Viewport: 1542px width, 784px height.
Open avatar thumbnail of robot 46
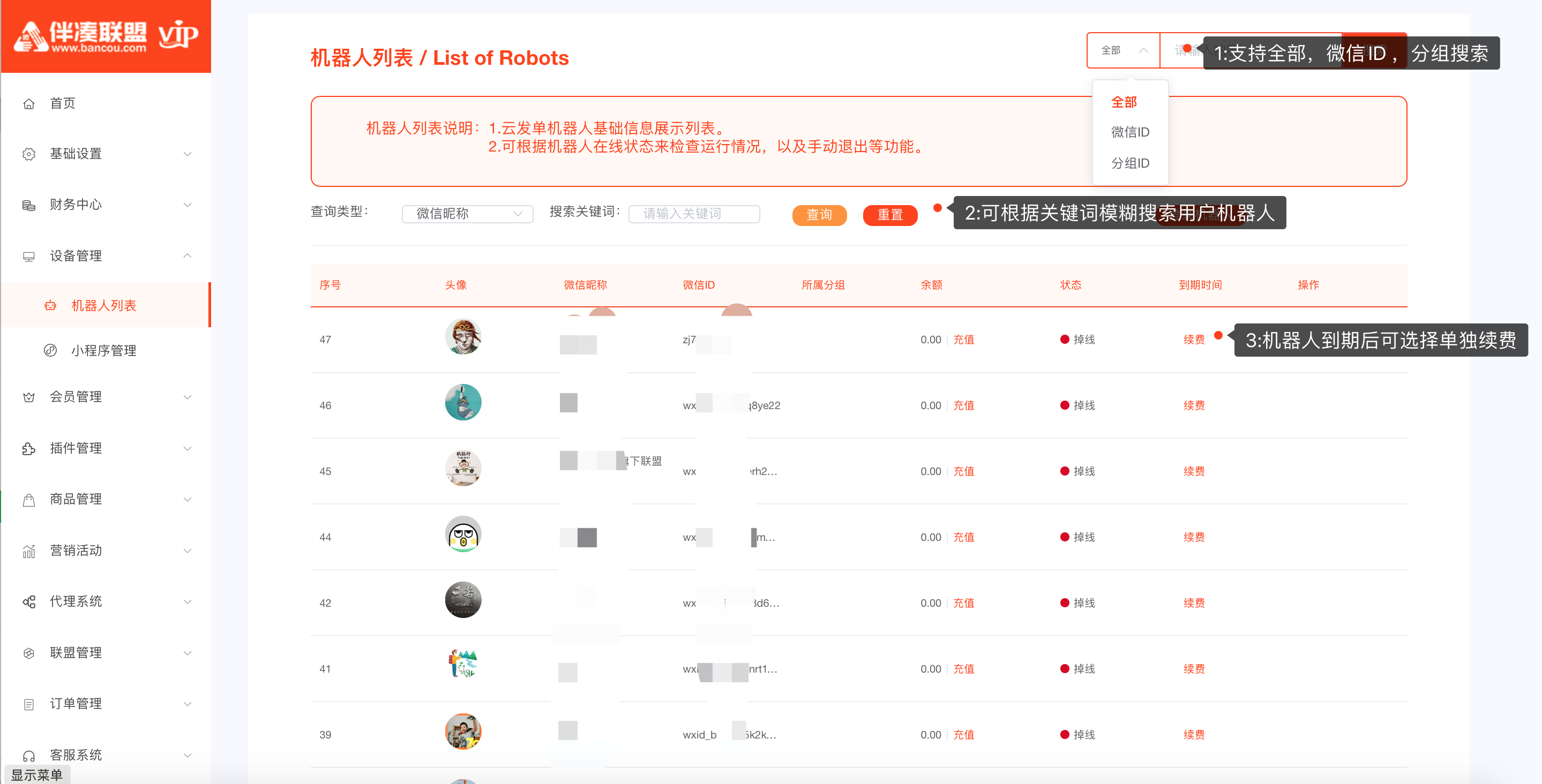[x=463, y=402]
